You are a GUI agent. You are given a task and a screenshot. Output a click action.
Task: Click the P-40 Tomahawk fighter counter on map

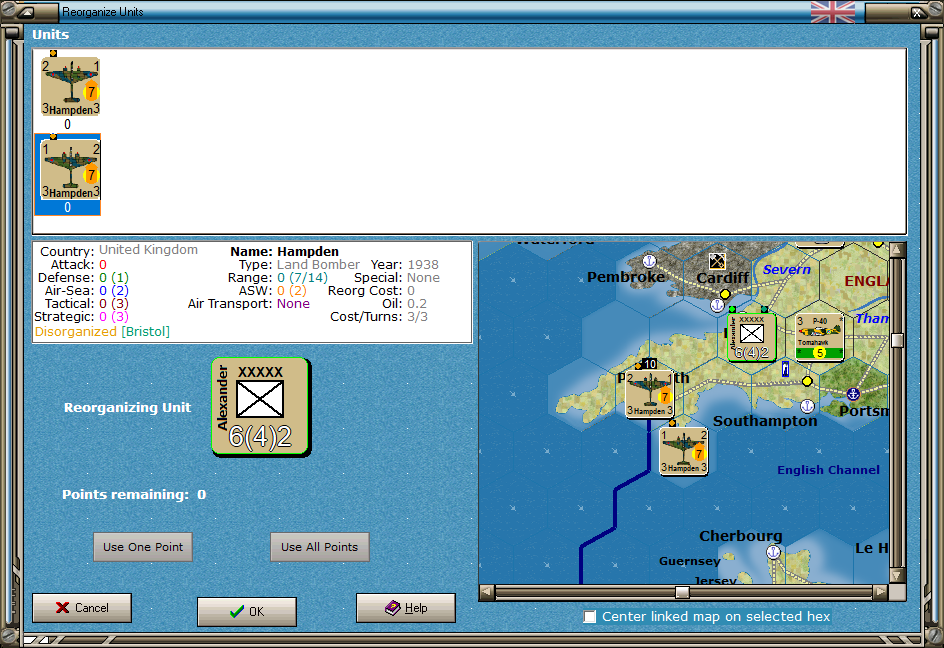[x=819, y=337]
